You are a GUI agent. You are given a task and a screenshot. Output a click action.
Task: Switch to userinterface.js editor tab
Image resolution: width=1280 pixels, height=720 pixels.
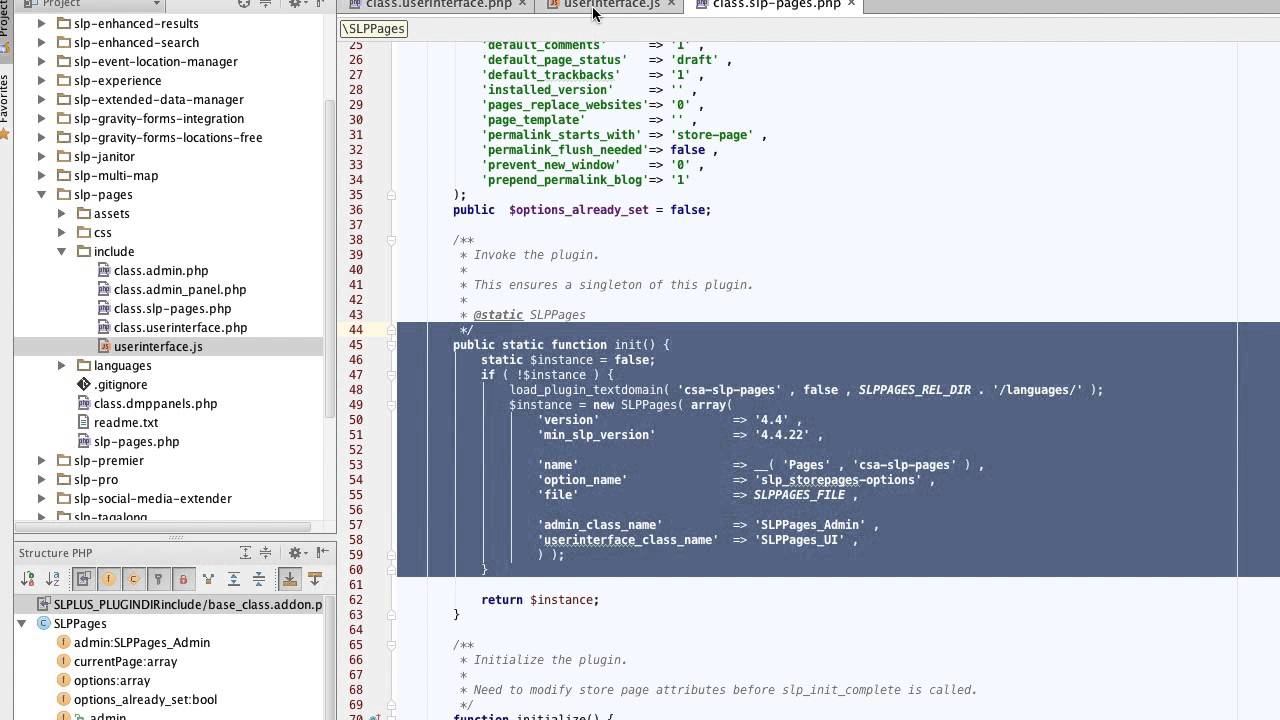pos(611,4)
